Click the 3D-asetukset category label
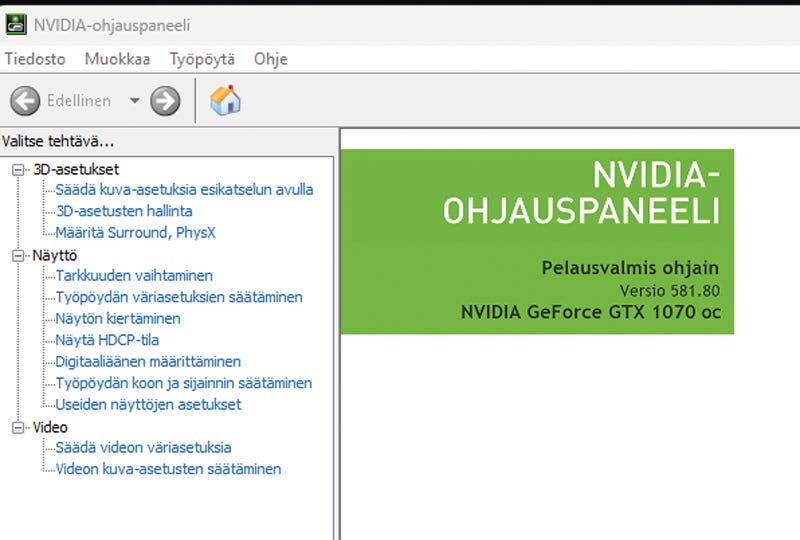Image resolution: width=800 pixels, height=540 pixels. [76, 169]
